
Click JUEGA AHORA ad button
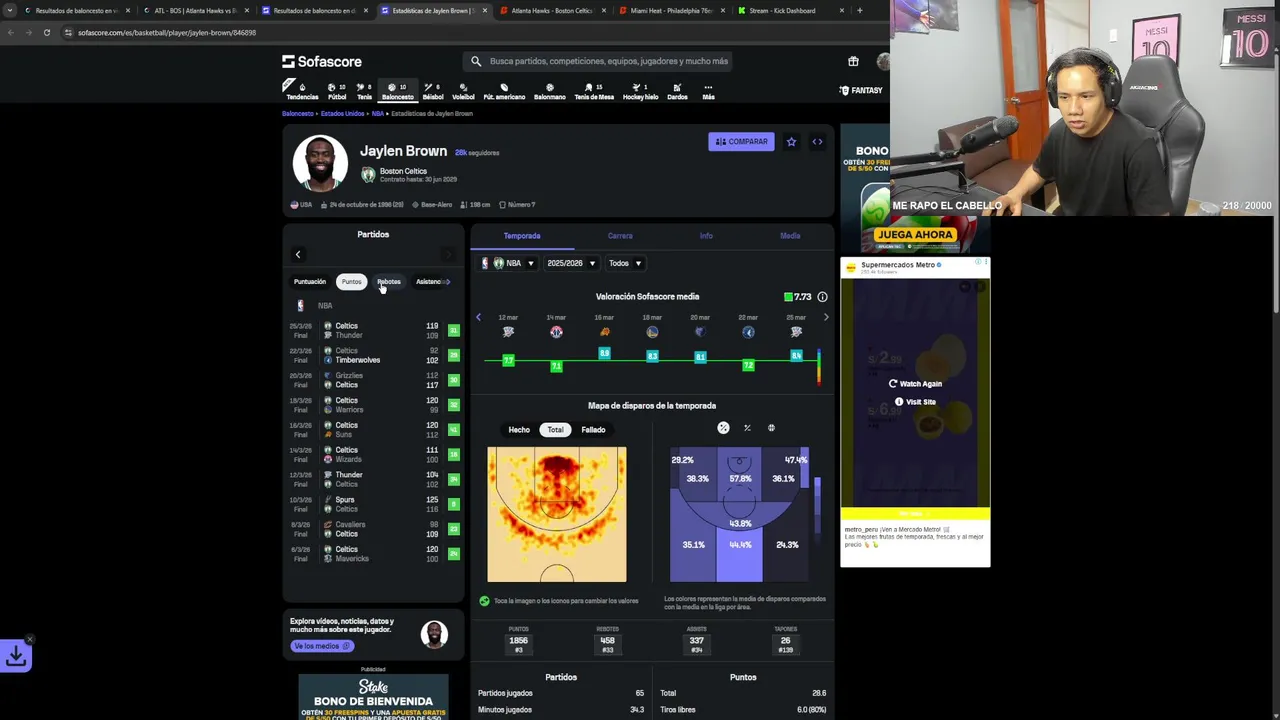tap(915, 235)
